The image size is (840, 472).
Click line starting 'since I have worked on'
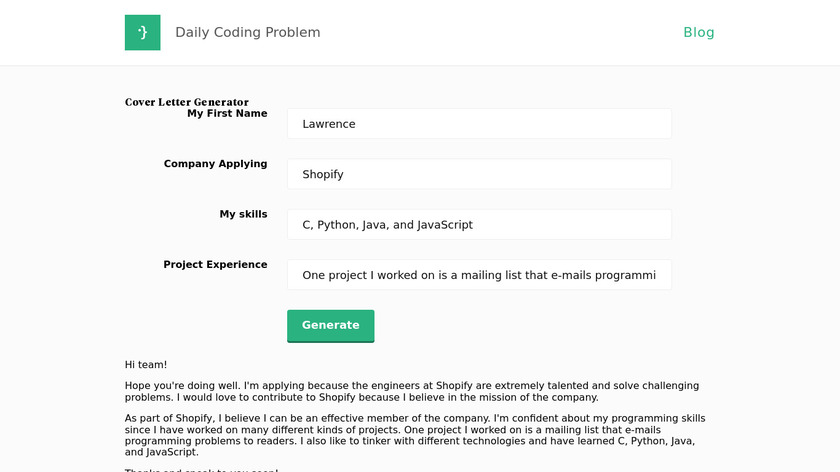point(408,430)
